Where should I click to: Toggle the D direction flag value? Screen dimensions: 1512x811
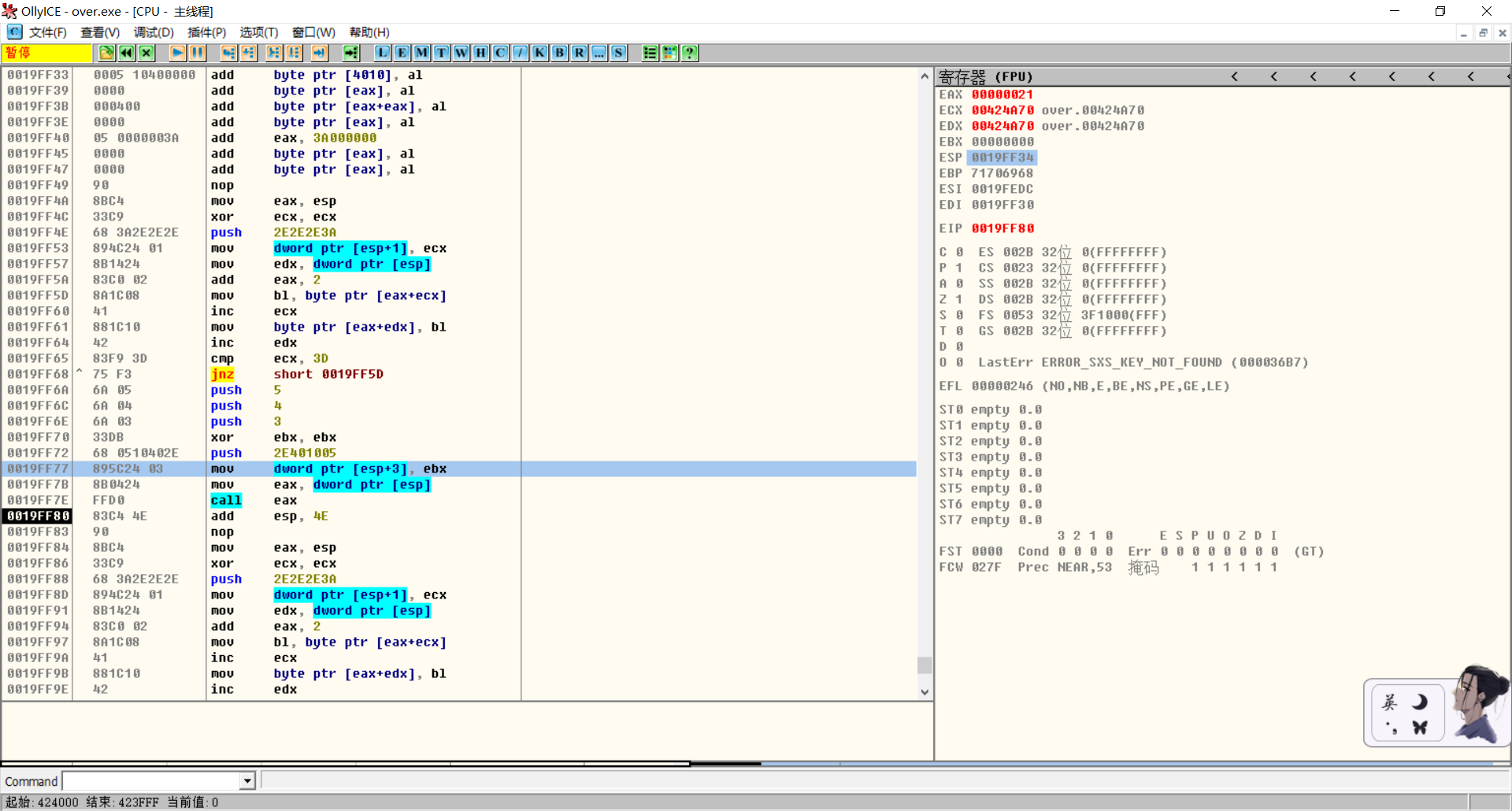coord(959,346)
